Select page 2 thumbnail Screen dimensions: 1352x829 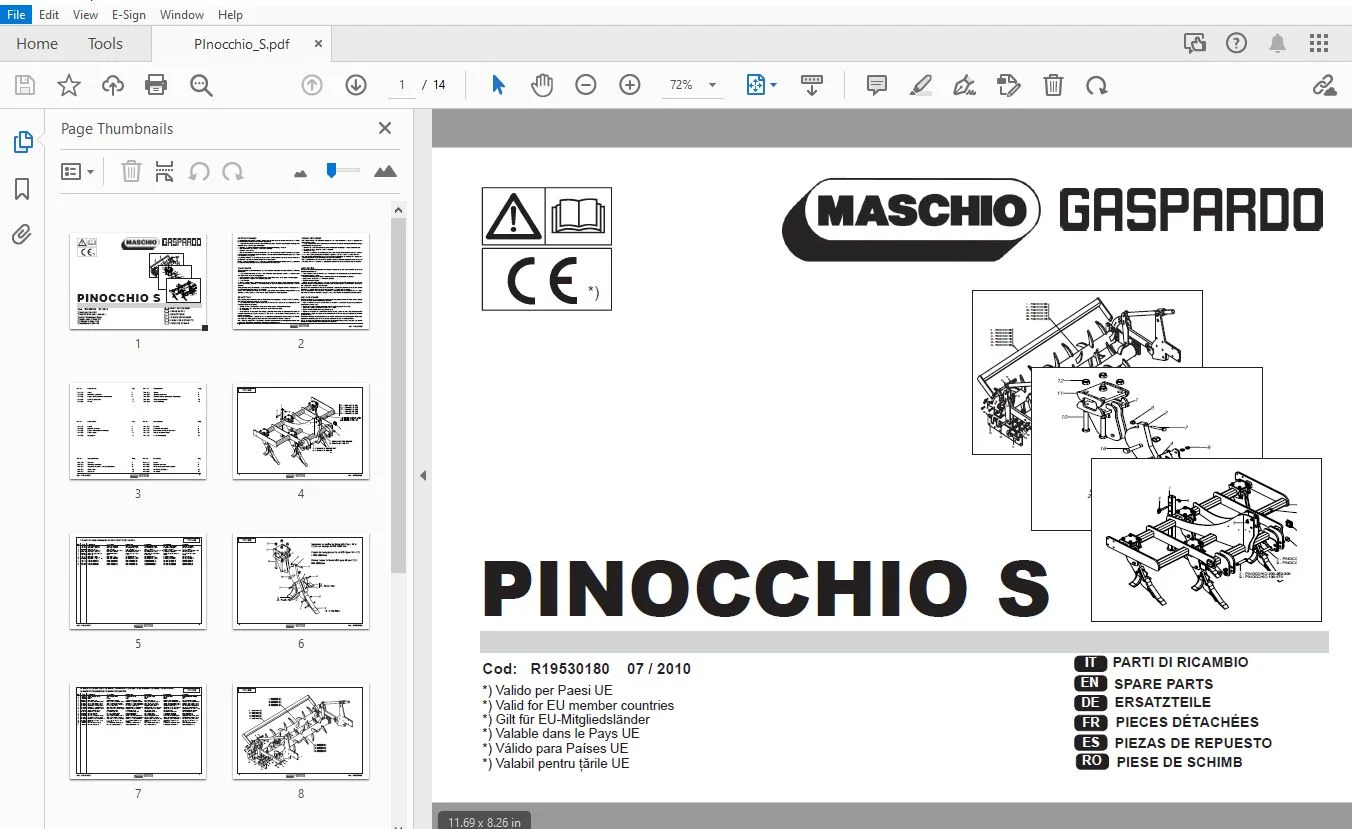(x=301, y=282)
